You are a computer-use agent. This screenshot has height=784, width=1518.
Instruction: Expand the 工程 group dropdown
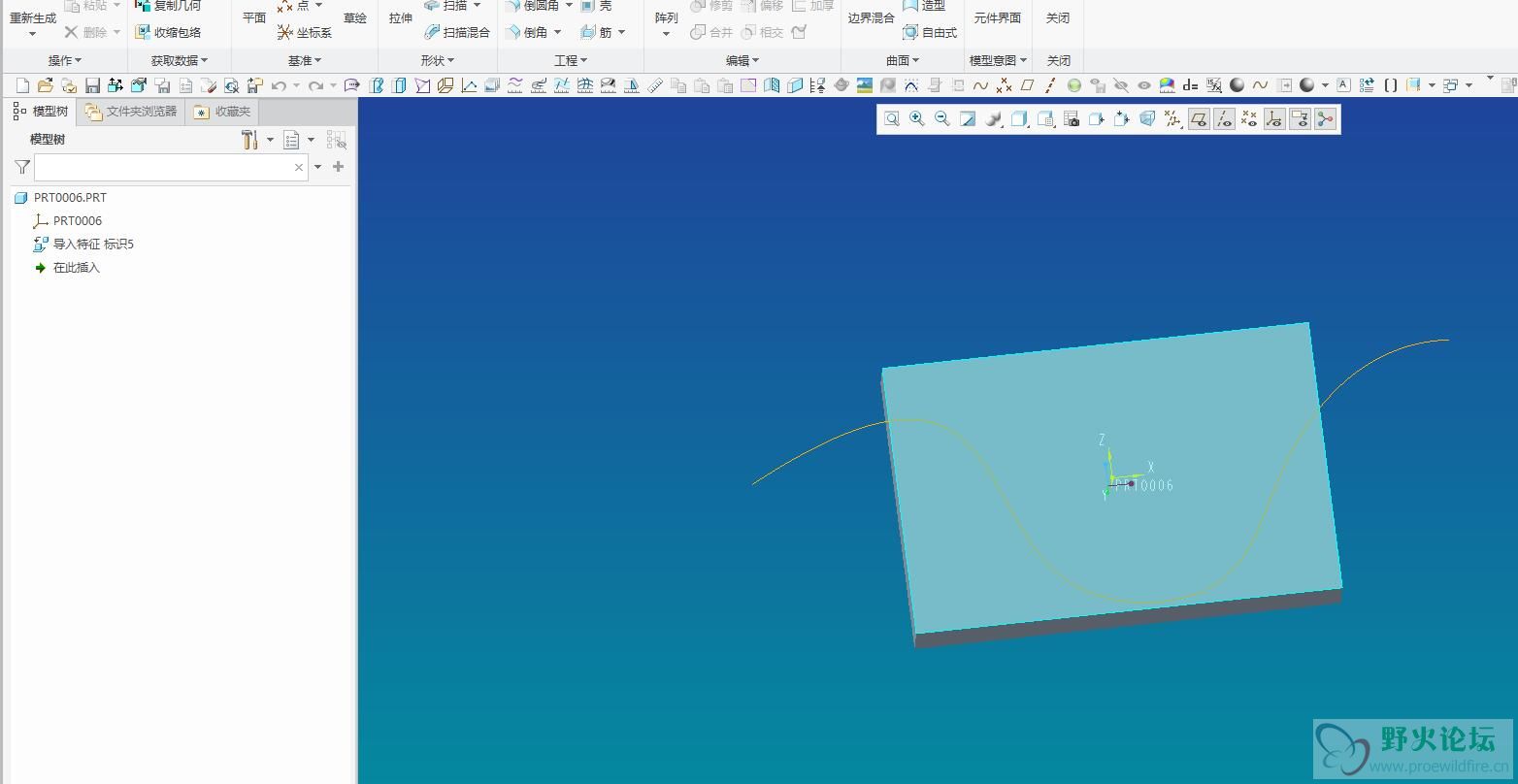click(x=571, y=60)
